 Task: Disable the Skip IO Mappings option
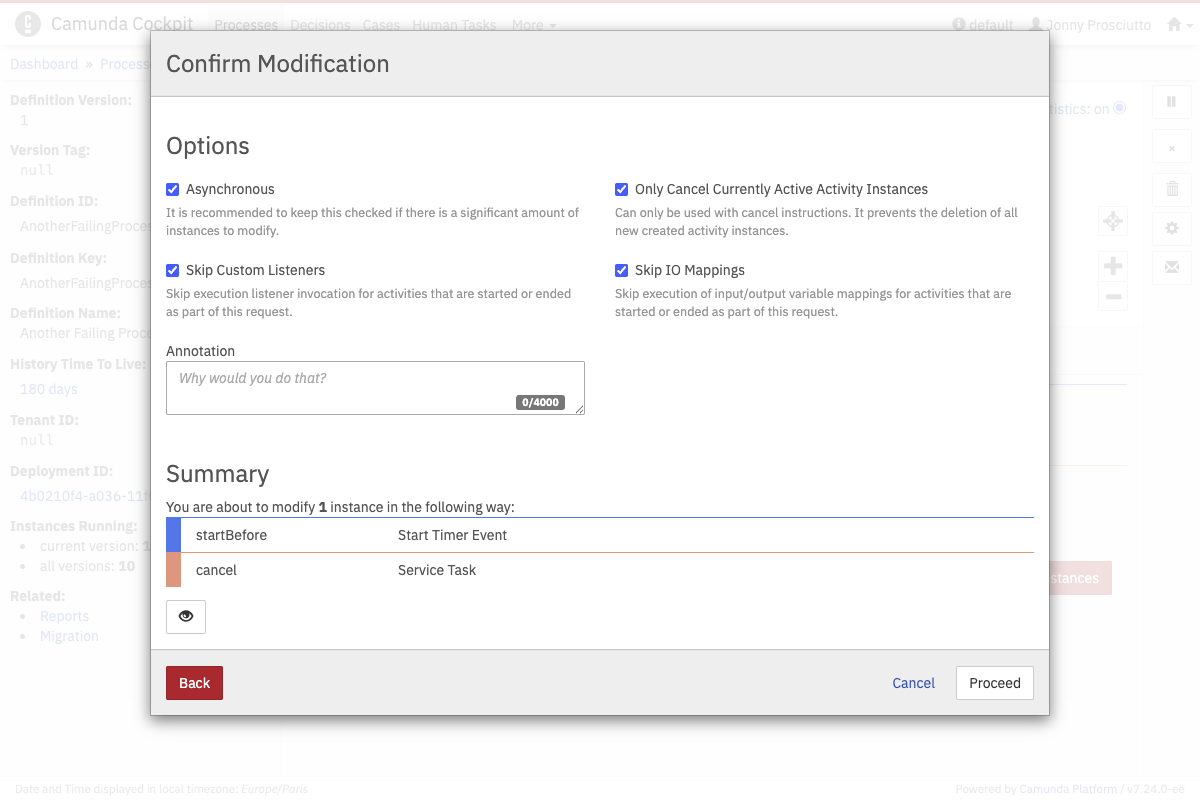(x=622, y=270)
